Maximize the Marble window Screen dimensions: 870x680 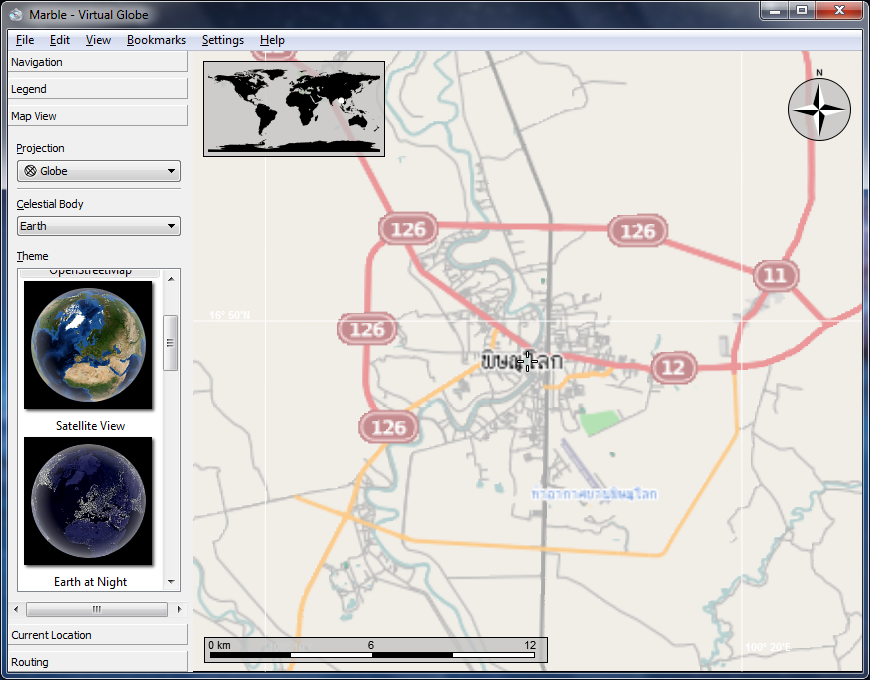pos(802,11)
